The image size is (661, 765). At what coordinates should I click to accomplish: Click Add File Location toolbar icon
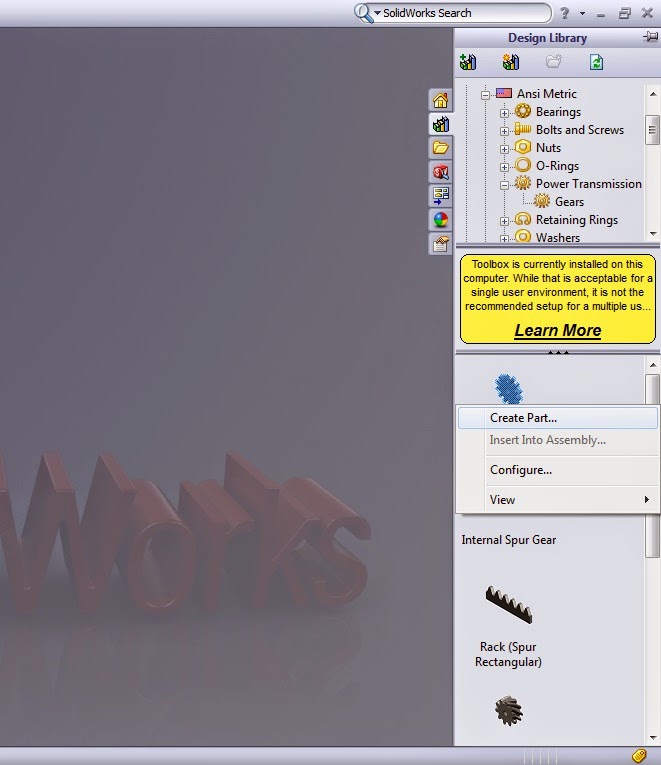point(511,62)
